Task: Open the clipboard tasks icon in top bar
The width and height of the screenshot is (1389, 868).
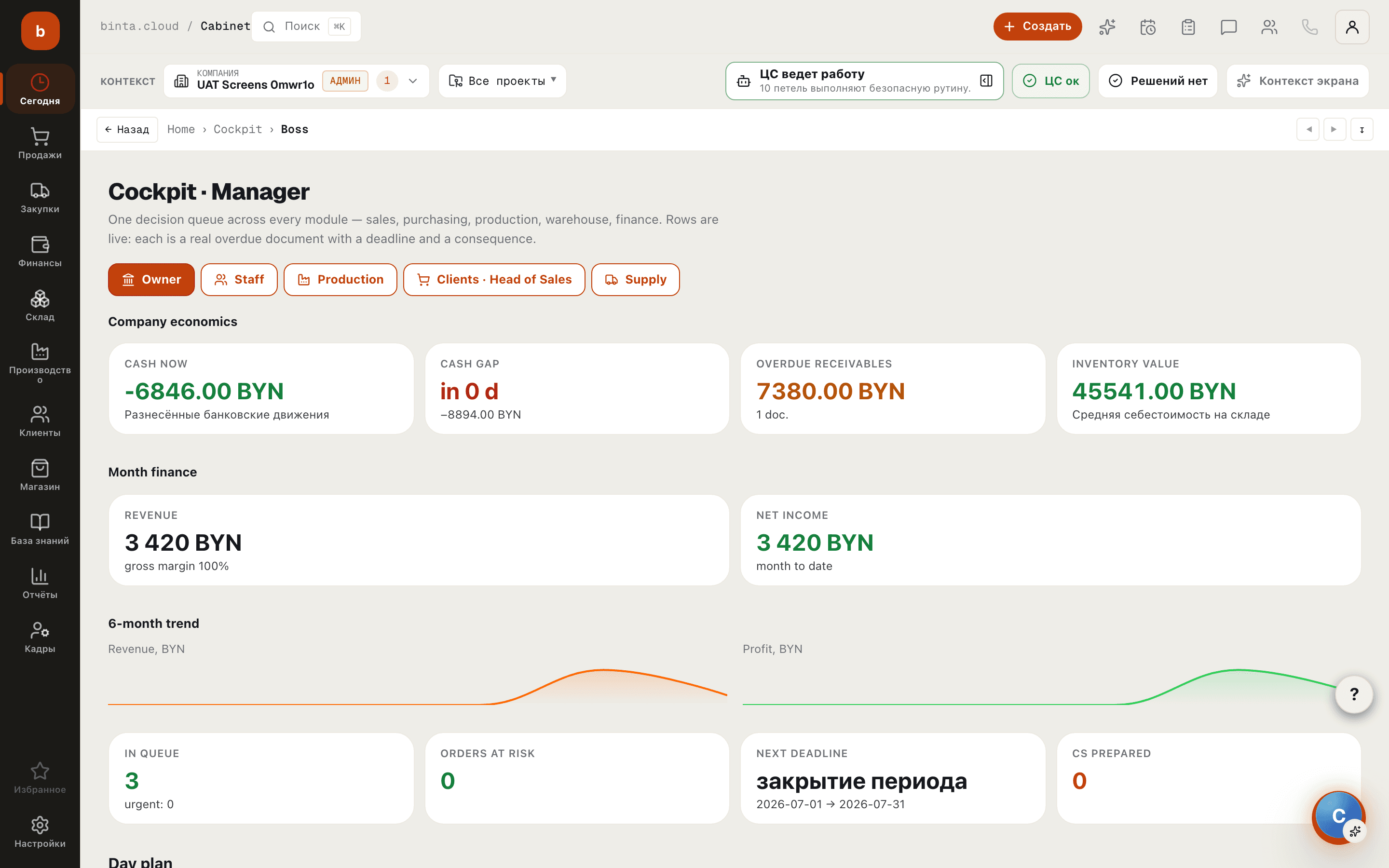Action: [1188, 27]
